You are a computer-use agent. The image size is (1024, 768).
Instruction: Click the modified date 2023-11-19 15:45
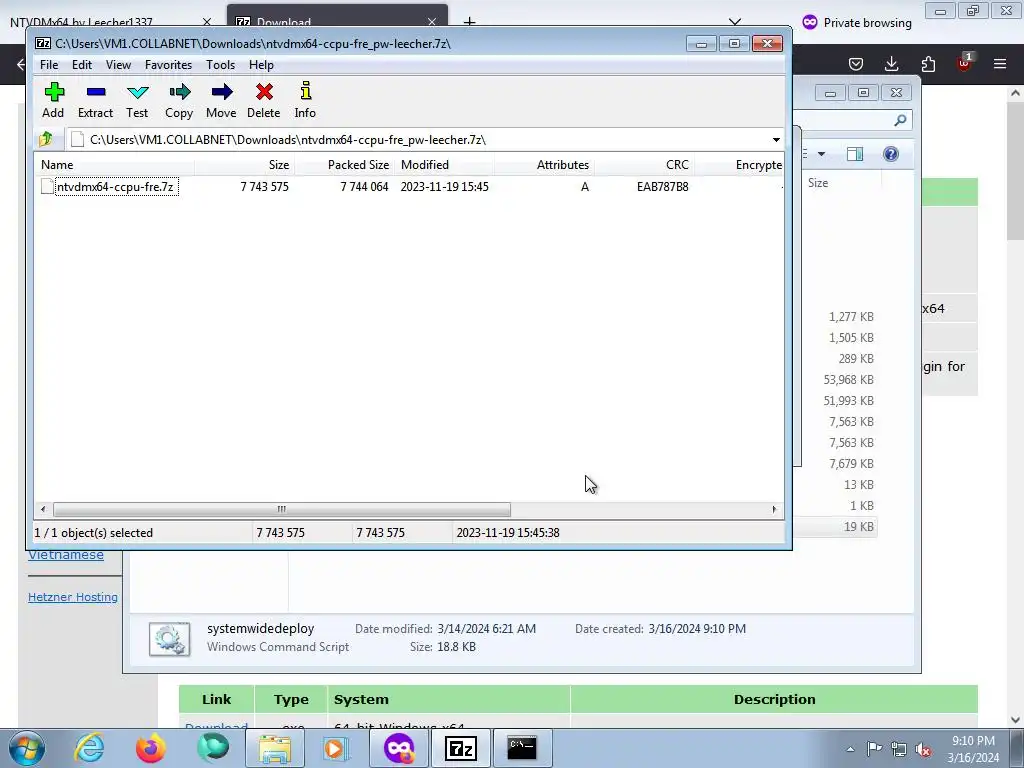coord(445,187)
